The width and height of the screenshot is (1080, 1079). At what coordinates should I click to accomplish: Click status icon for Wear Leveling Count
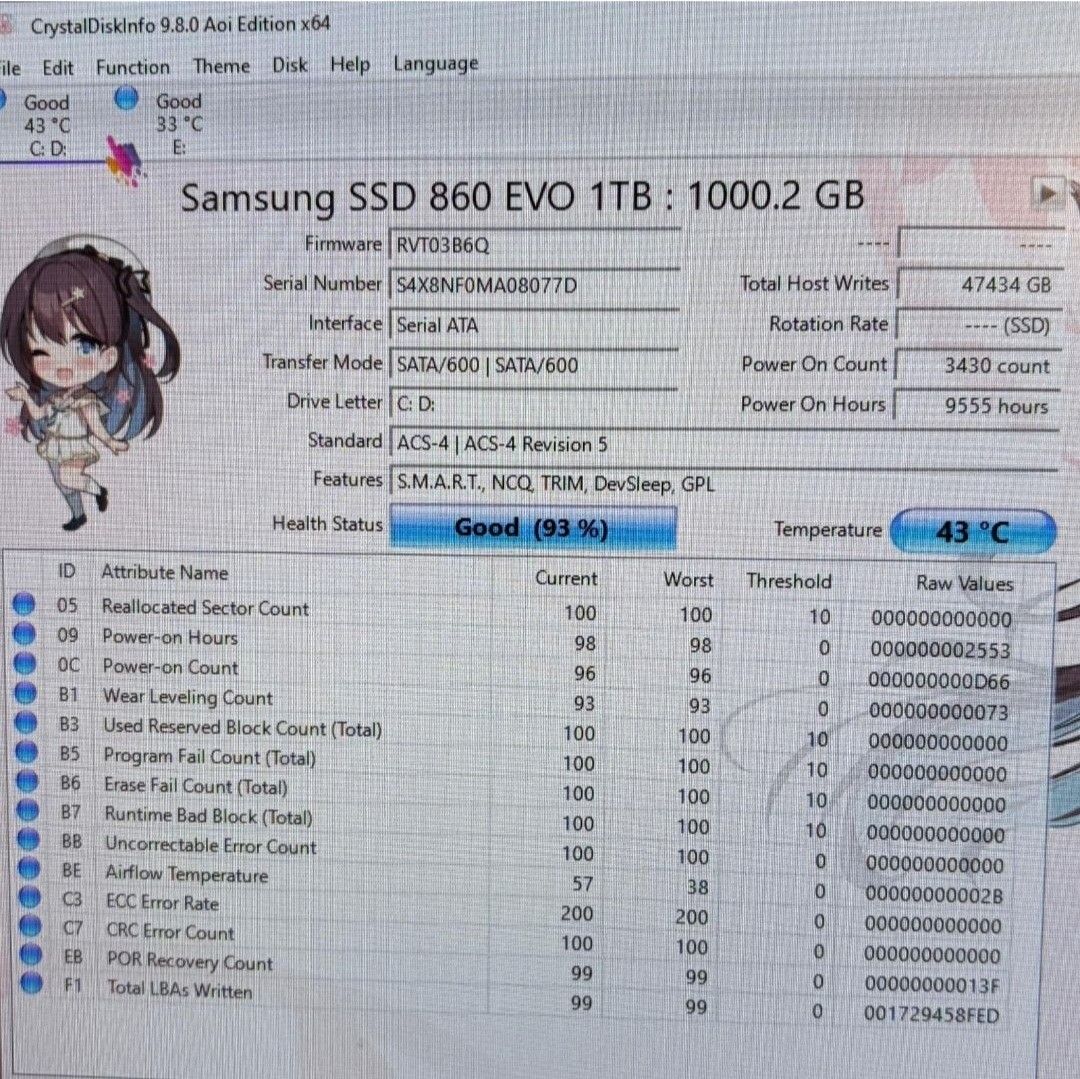tap(25, 692)
